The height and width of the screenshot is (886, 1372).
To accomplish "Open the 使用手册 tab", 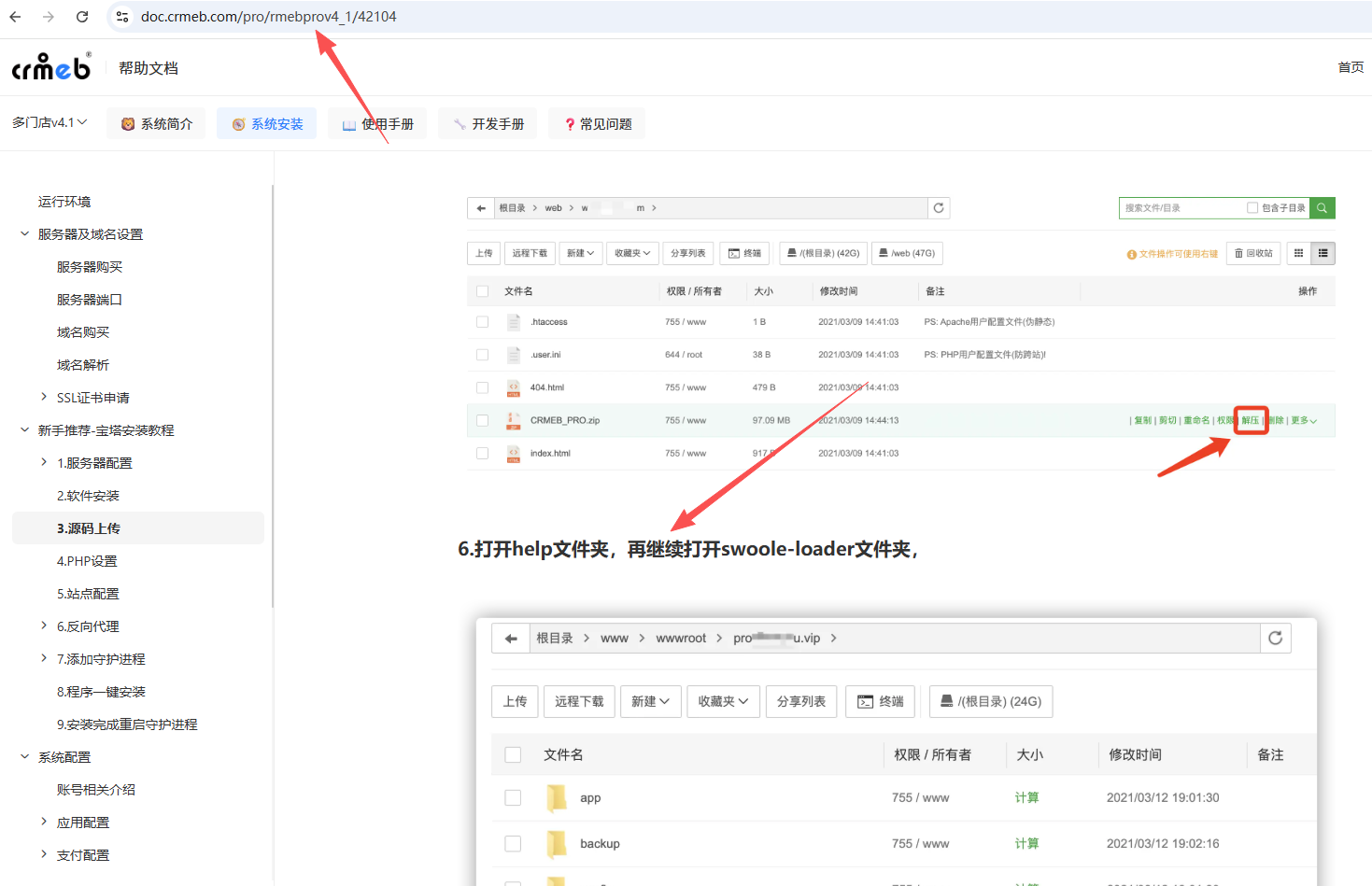I will [x=377, y=124].
